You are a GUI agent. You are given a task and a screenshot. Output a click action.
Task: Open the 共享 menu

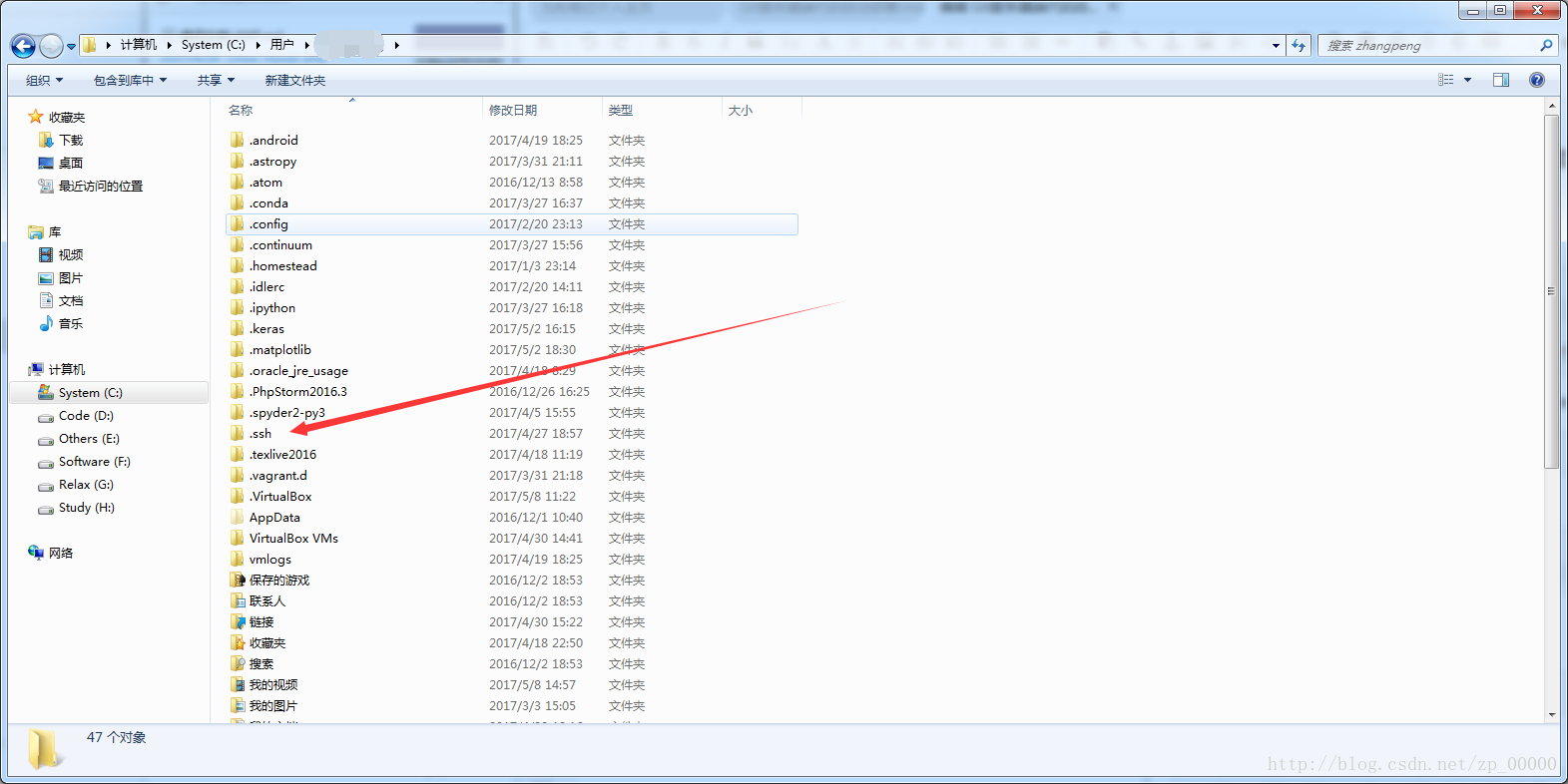point(216,80)
